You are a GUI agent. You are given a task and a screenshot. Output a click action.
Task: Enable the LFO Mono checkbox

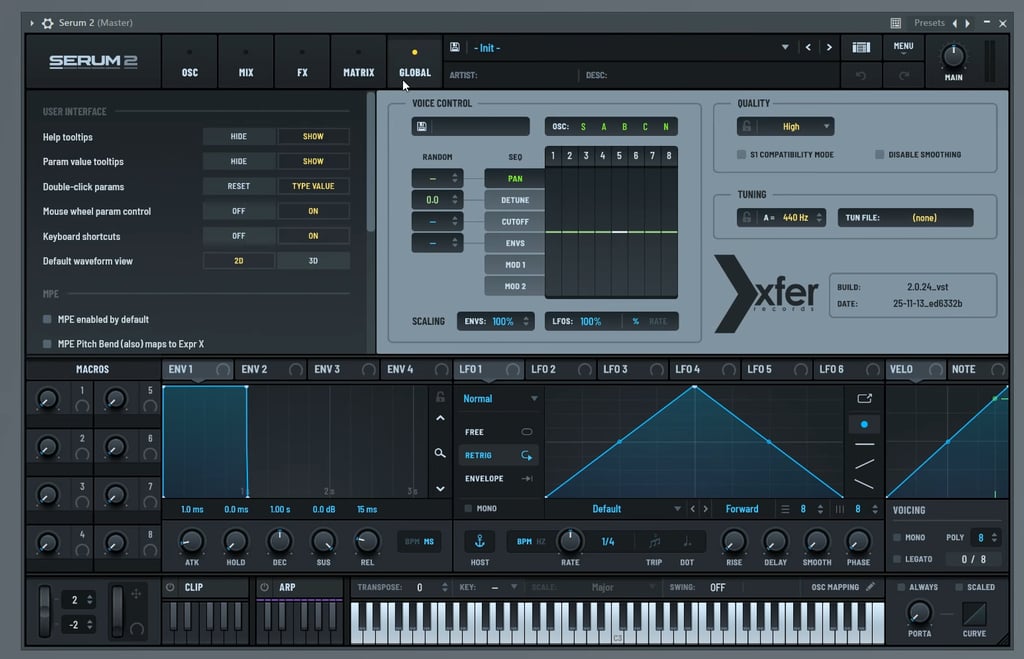[x=468, y=508]
